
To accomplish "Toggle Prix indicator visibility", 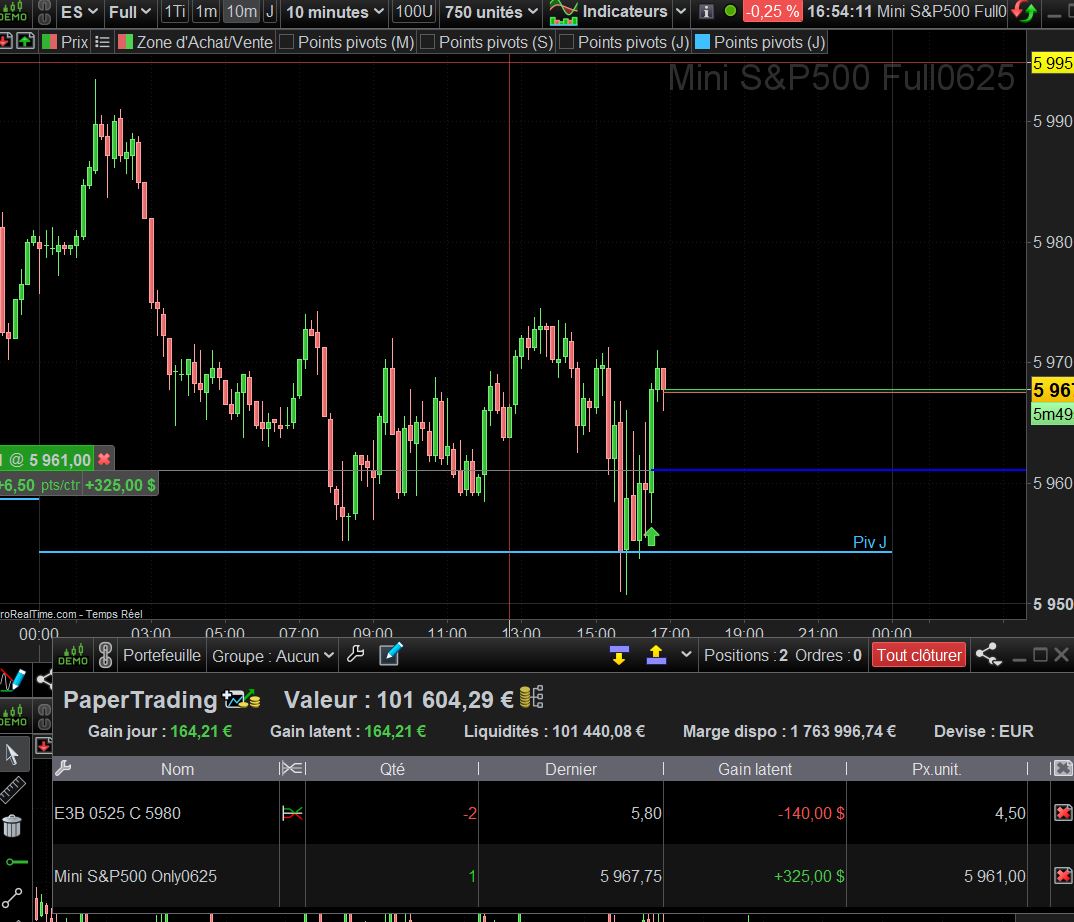I will tap(49, 42).
